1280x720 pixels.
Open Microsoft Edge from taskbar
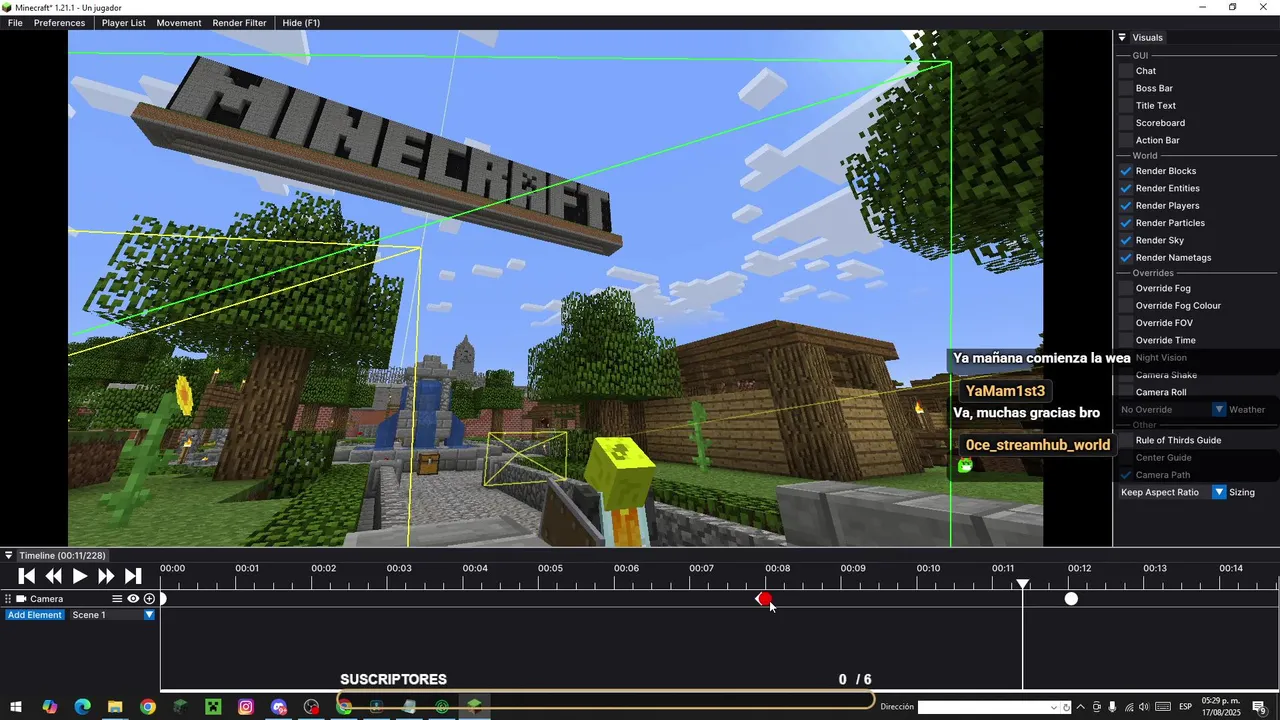[x=82, y=707]
